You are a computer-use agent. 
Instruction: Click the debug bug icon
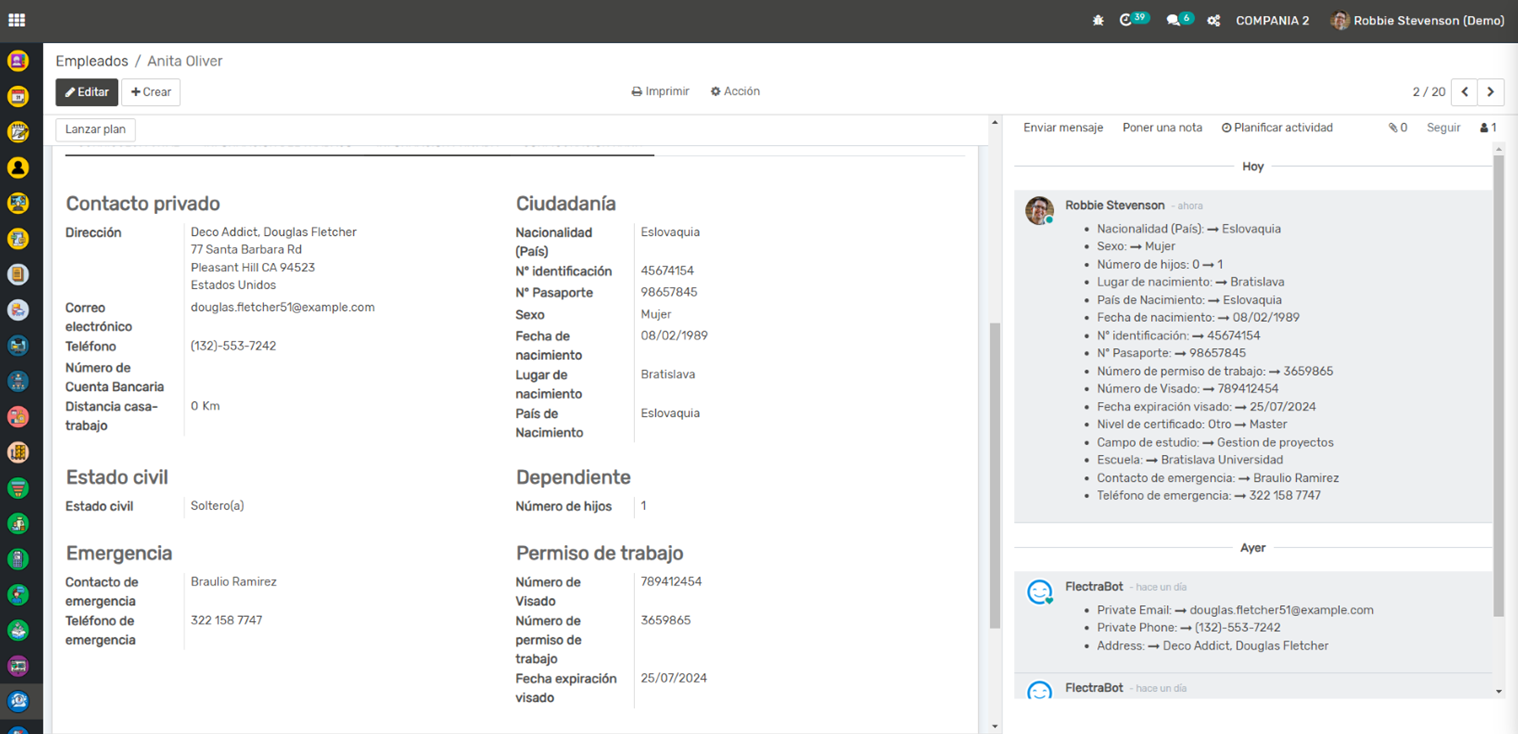[1098, 20]
